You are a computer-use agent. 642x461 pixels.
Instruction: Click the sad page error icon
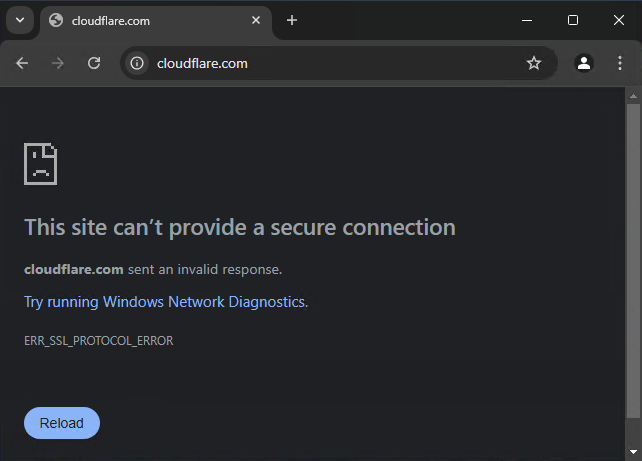41,164
